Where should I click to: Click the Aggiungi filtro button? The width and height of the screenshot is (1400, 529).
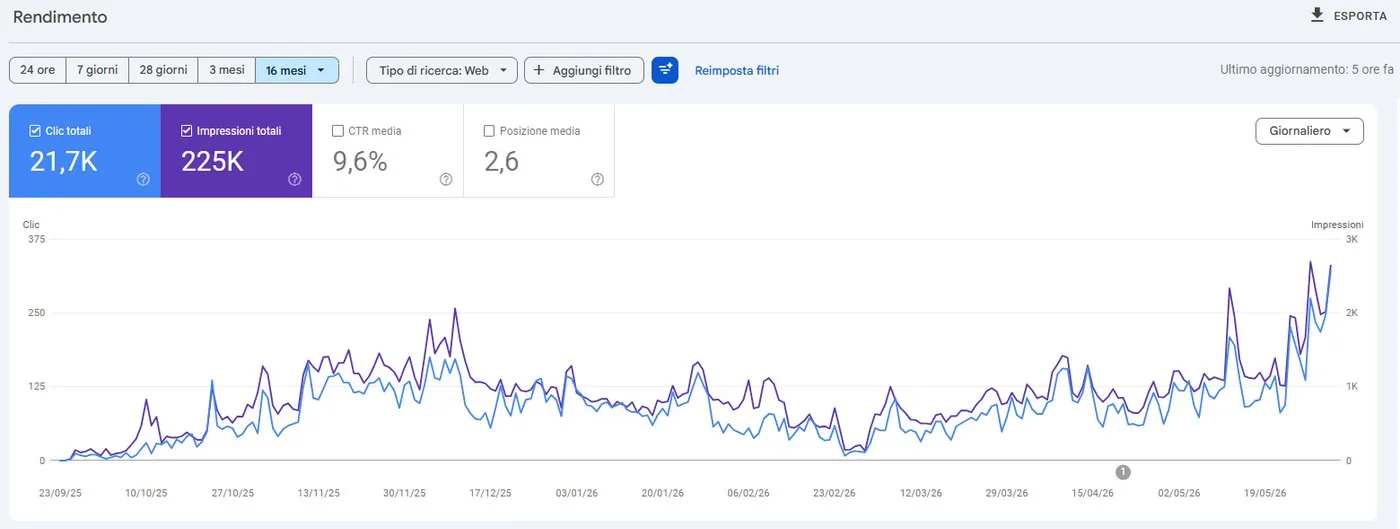[584, 70]
